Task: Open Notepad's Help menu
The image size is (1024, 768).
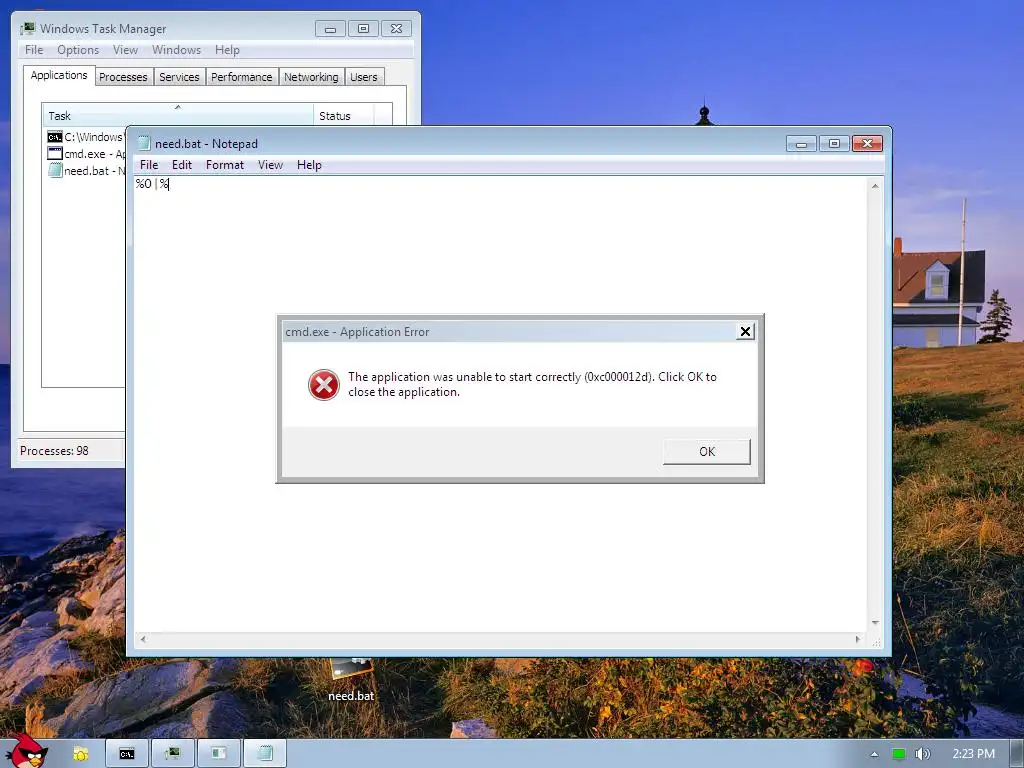Action: [309, 165]
